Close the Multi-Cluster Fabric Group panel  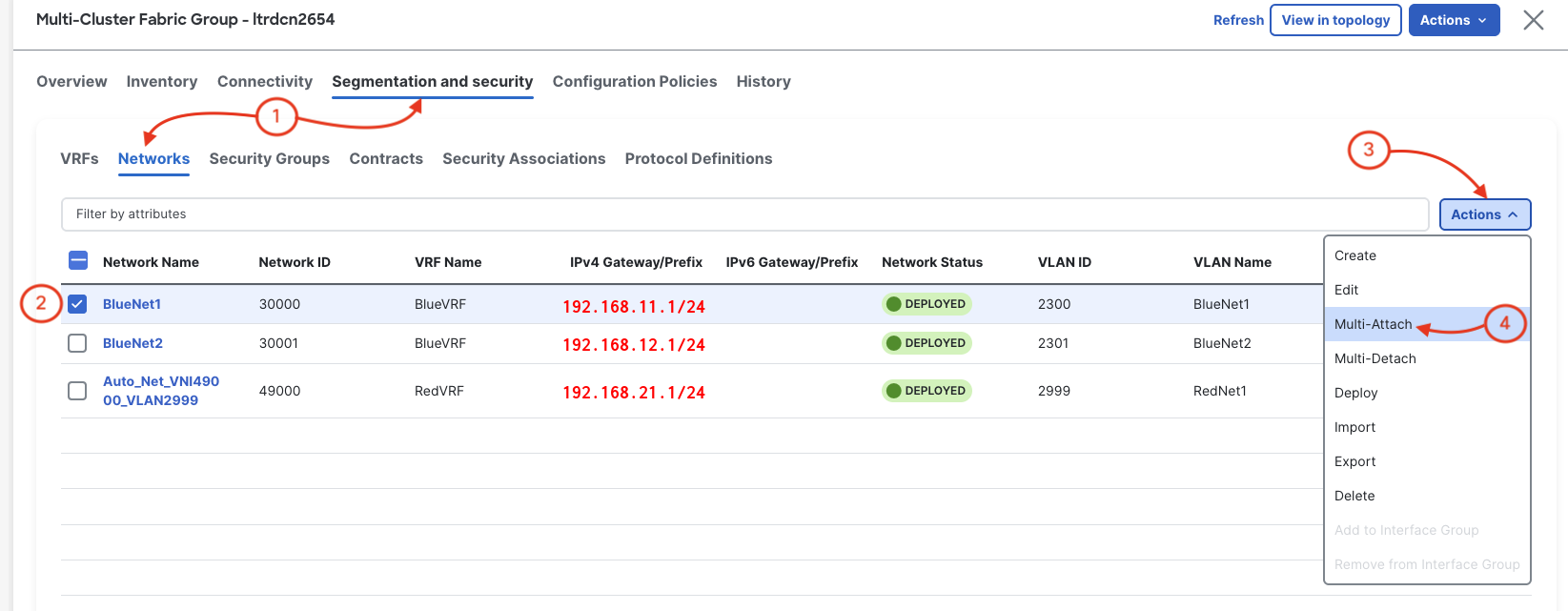tap(1533, 20)
